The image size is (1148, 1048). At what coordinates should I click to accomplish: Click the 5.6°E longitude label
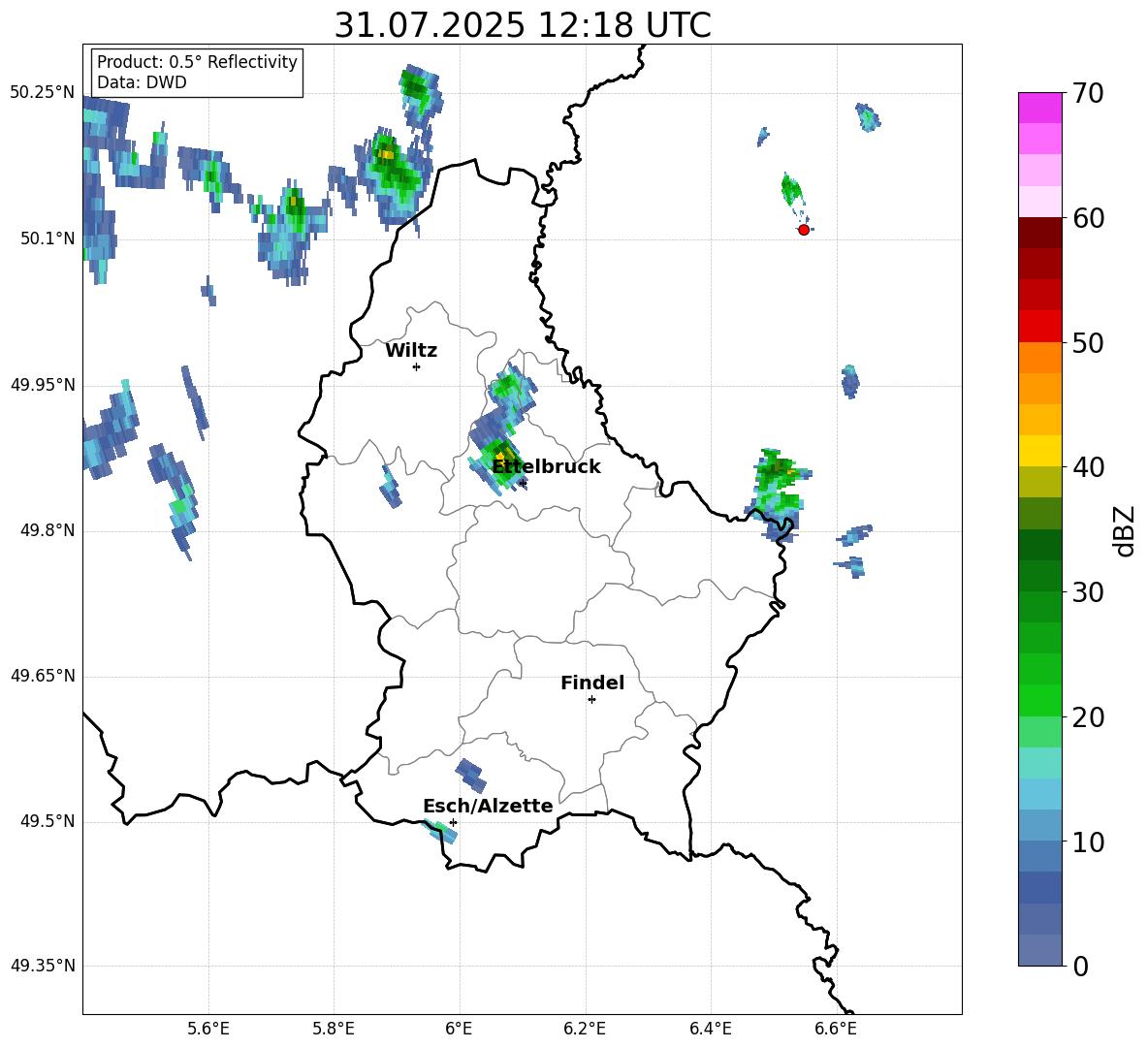pyautogui.click(x=208, y=1029)
